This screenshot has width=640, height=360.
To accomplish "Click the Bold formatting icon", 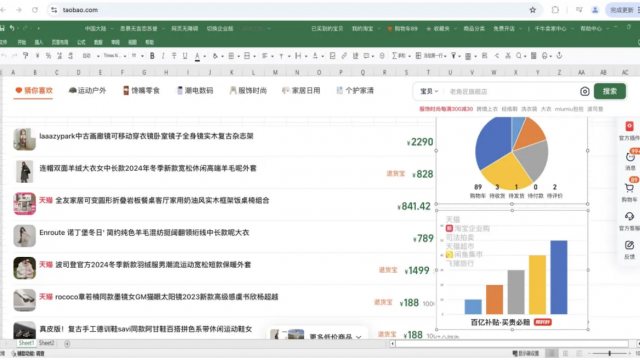I will point(152,56).
